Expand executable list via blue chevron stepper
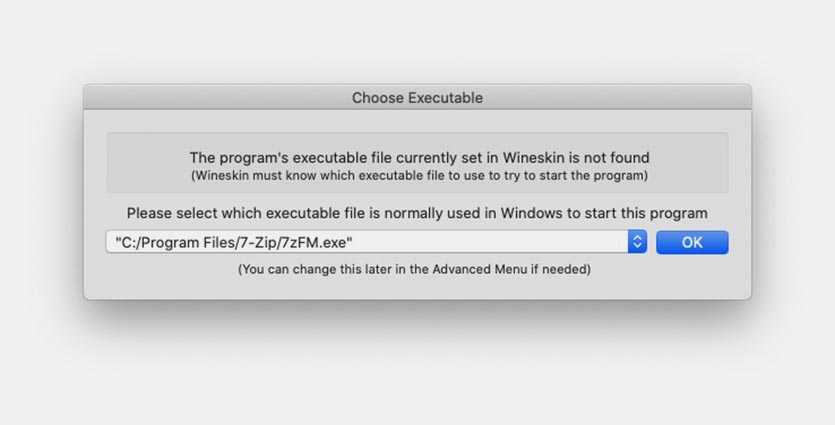835x425 pixels. pos(637,242)
